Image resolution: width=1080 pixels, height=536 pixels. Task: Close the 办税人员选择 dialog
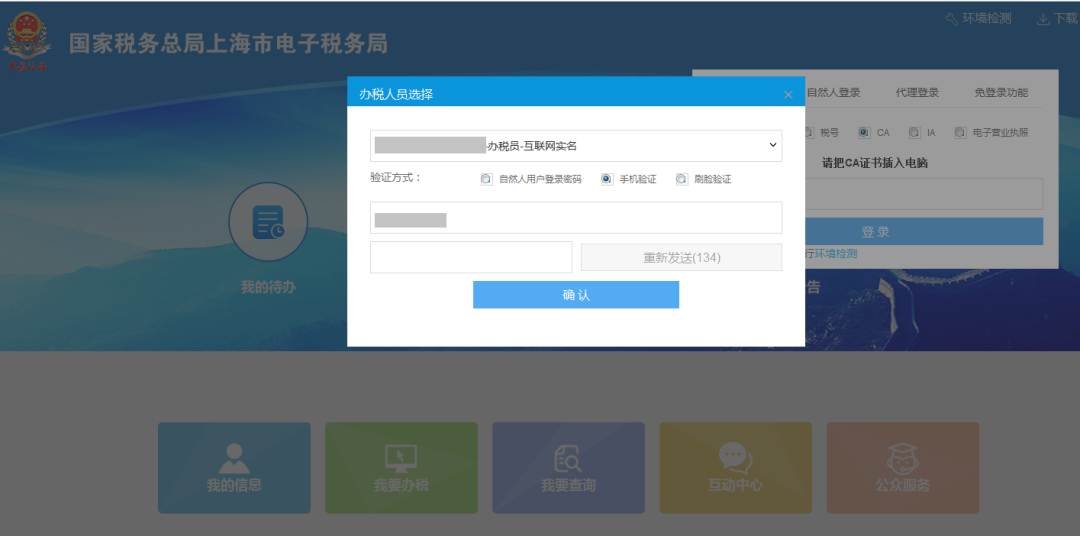(788, 95)
